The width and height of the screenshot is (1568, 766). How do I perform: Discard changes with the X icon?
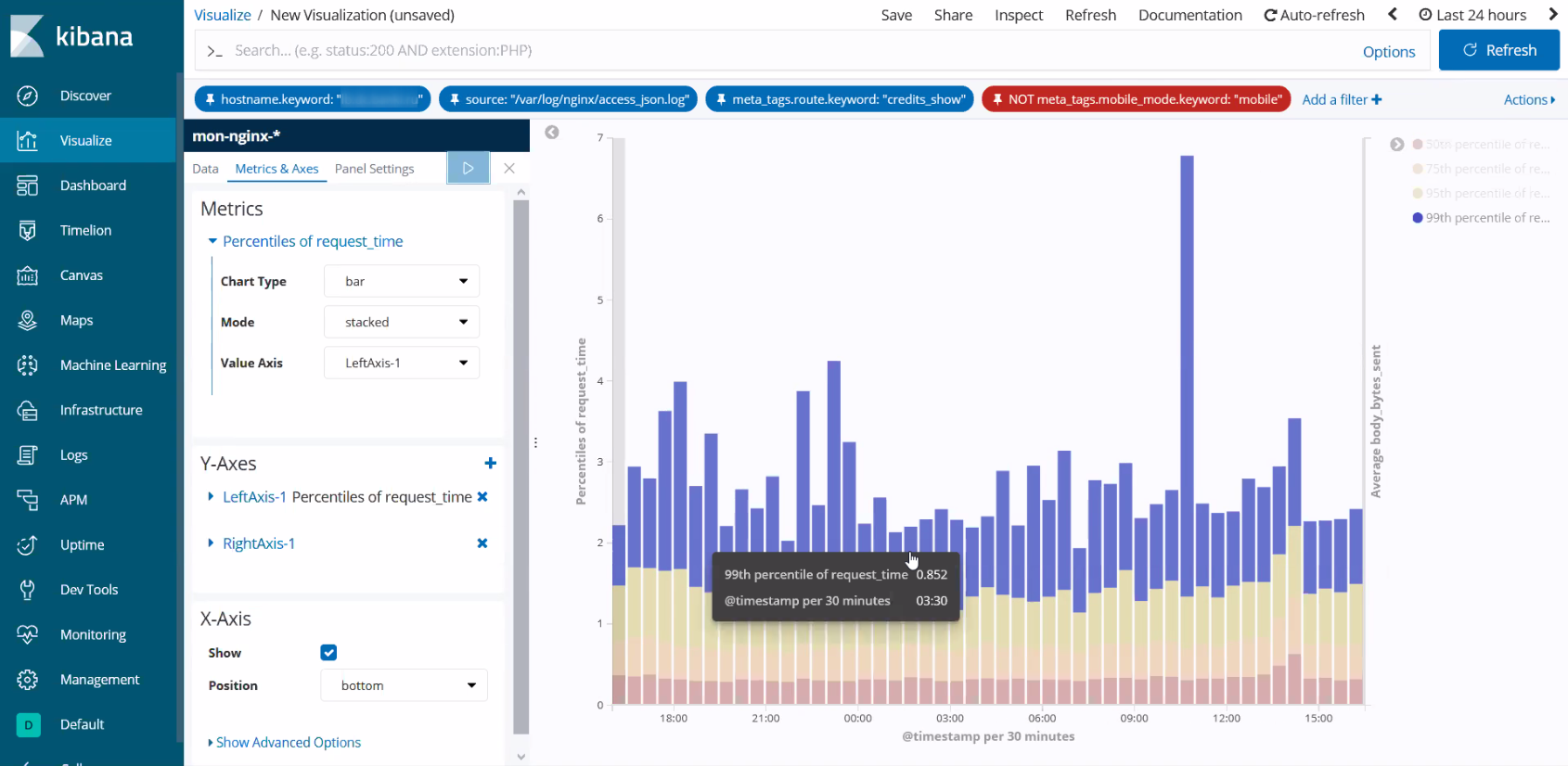pyautogui.click(x=509, y=168)
